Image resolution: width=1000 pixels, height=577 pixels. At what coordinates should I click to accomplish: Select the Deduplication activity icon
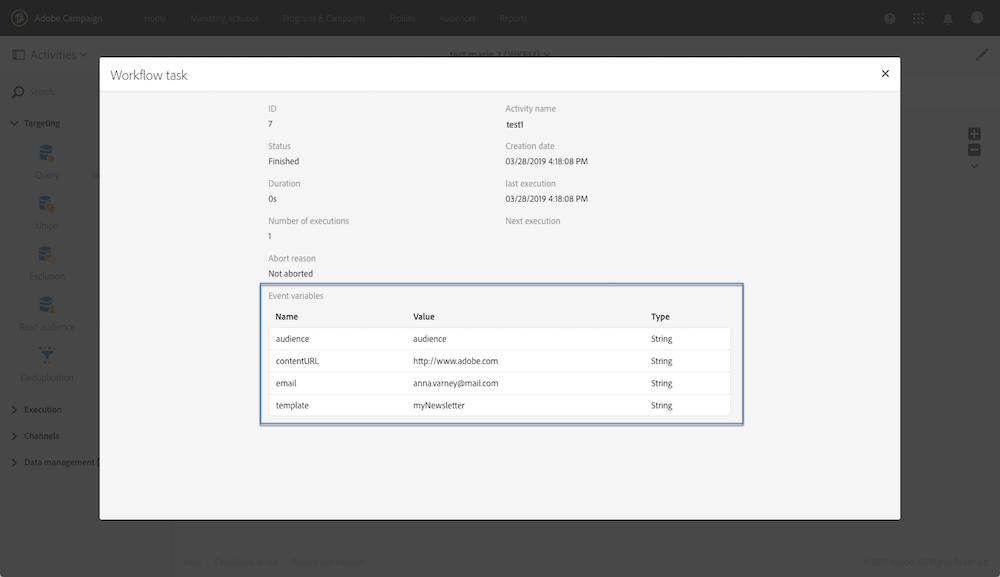(x=47, y=355)
